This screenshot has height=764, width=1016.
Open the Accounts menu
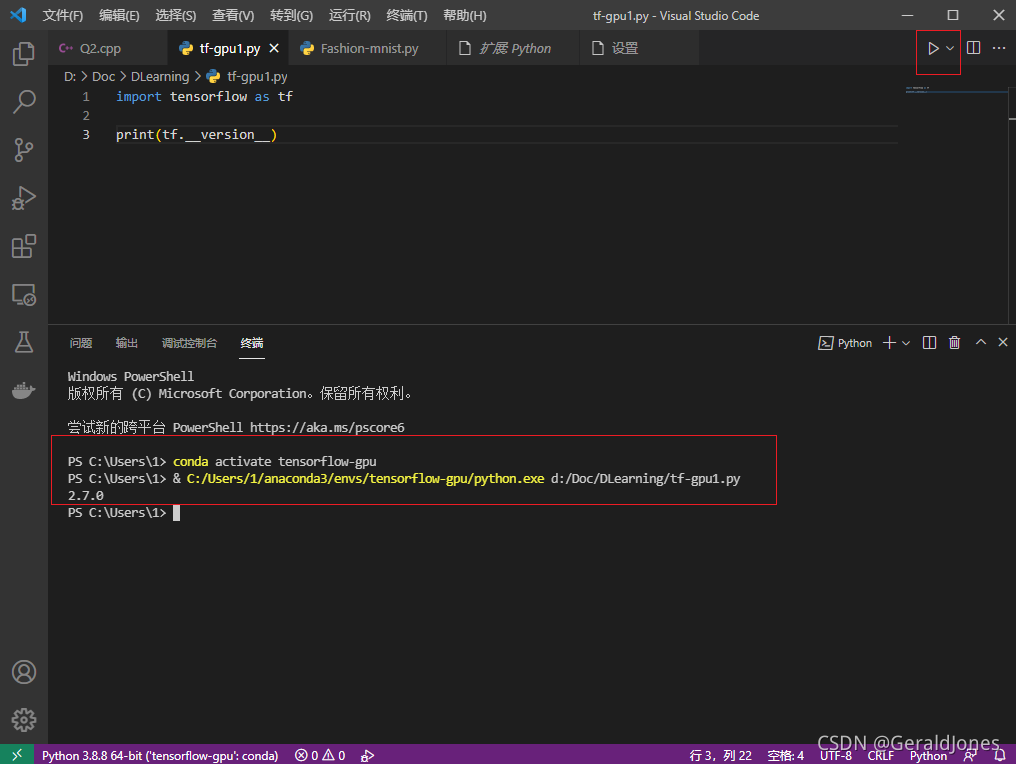pos(24,672)
